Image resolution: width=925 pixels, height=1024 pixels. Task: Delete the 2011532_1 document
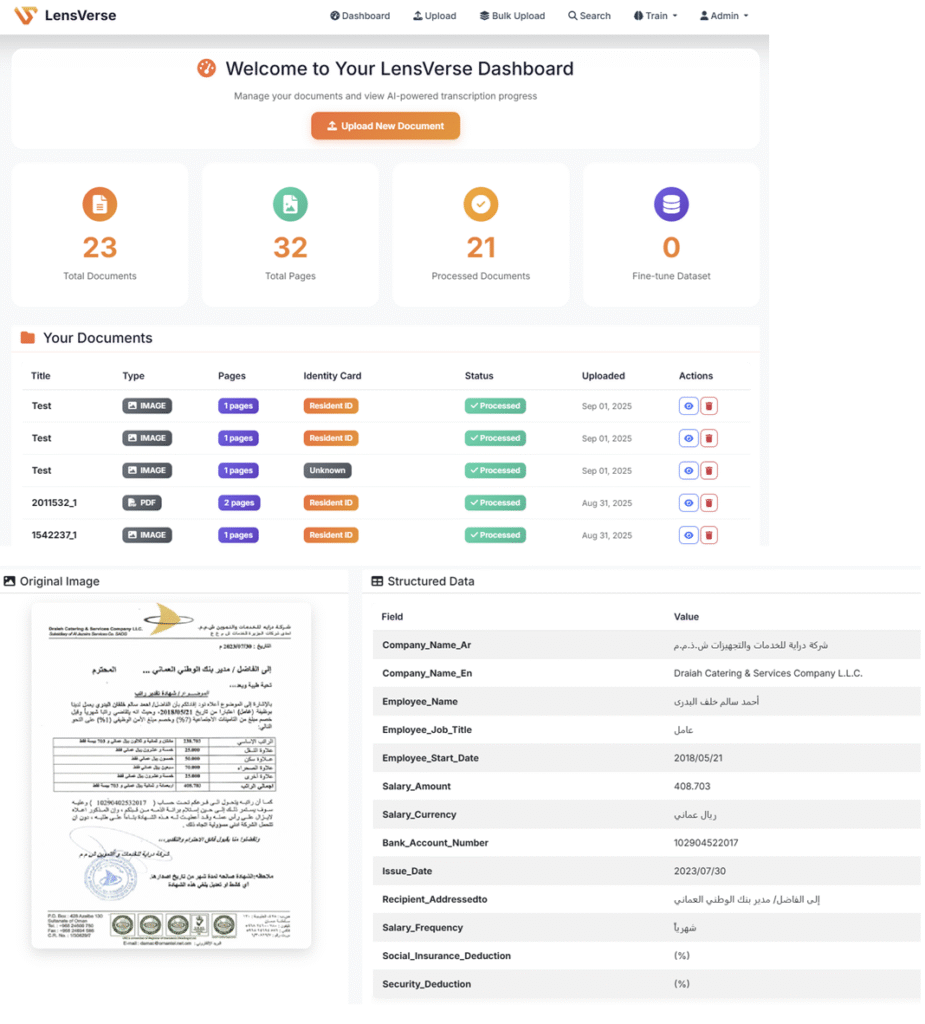(709, 503)
